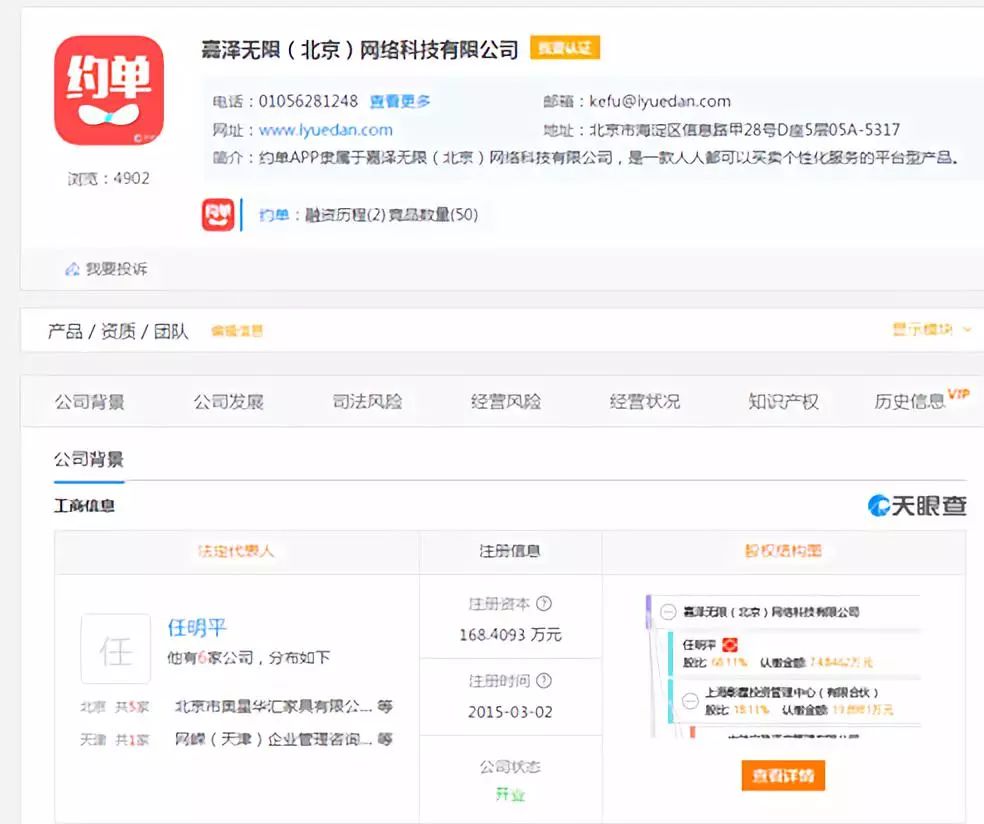Screen dimensions: 984x824
Task: Click the 任明平 legal representative link
Action: (x=198, y=629)
